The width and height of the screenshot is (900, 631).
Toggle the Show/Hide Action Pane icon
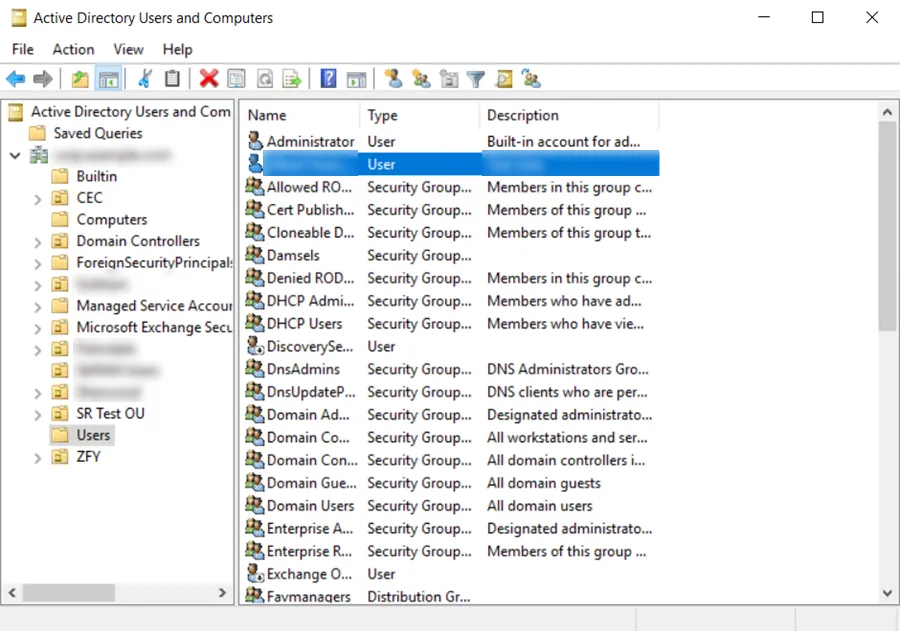click(356, 79)
